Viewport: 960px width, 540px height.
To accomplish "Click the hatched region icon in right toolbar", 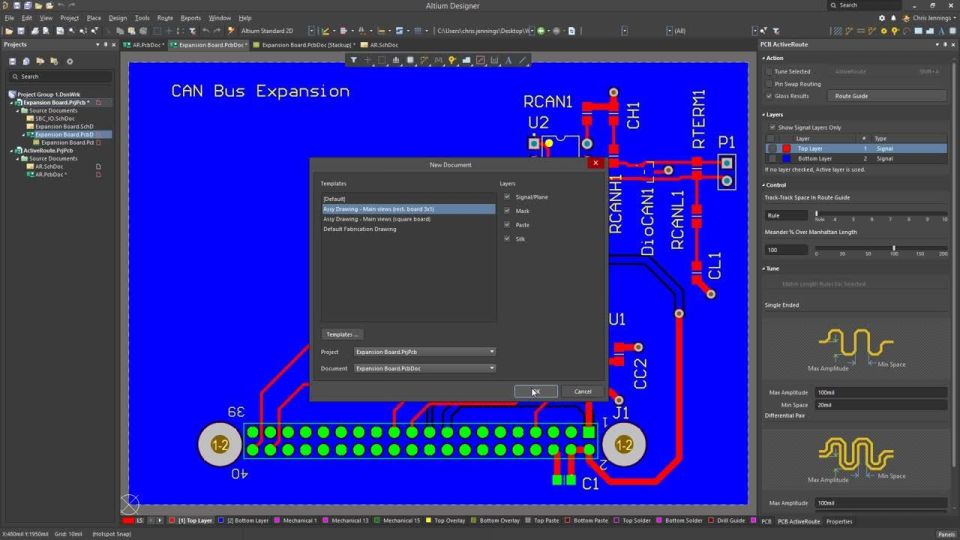I will [x=836, y=31].
